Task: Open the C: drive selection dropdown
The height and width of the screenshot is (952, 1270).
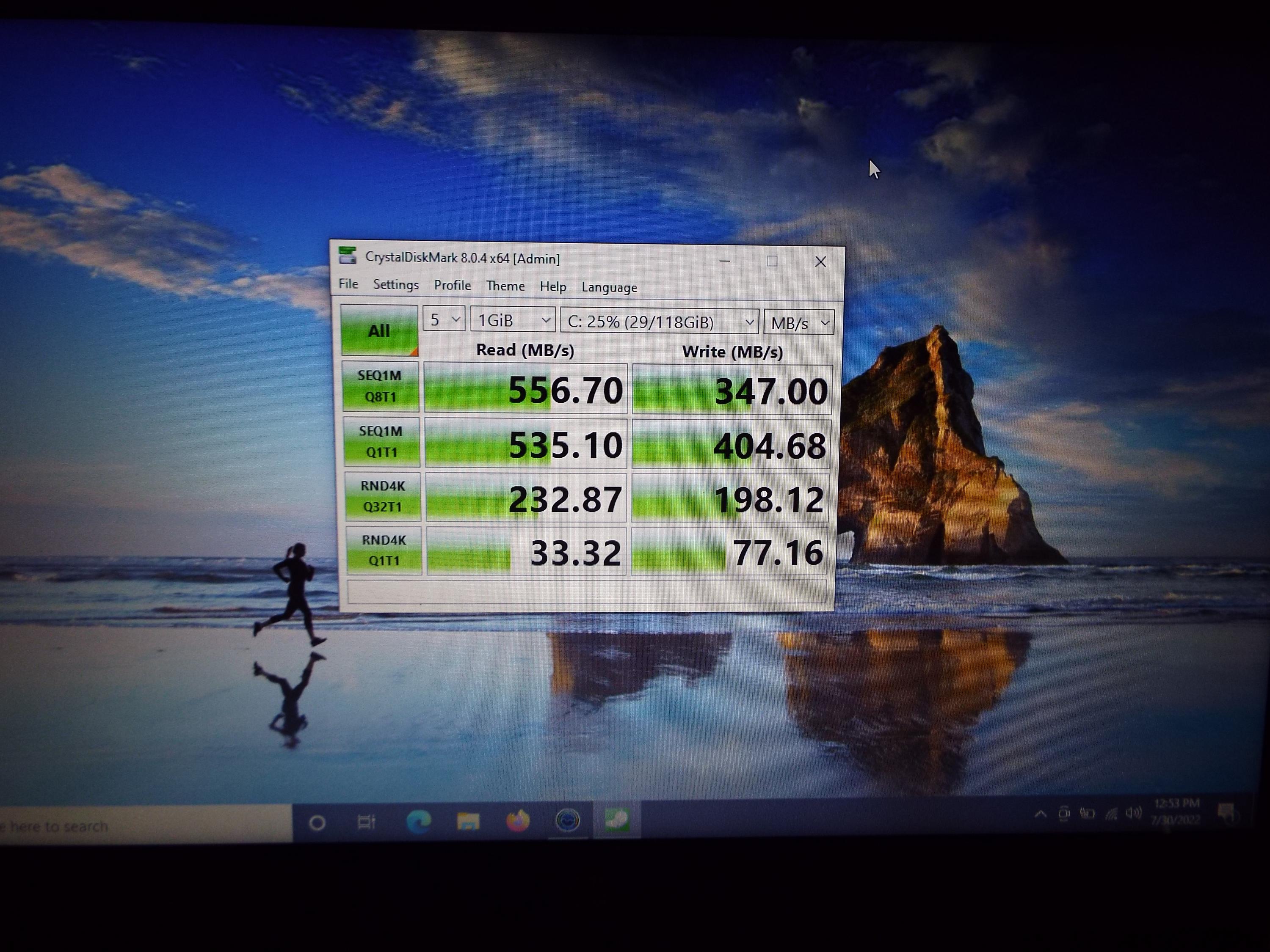Action: (x=660, y=322)
